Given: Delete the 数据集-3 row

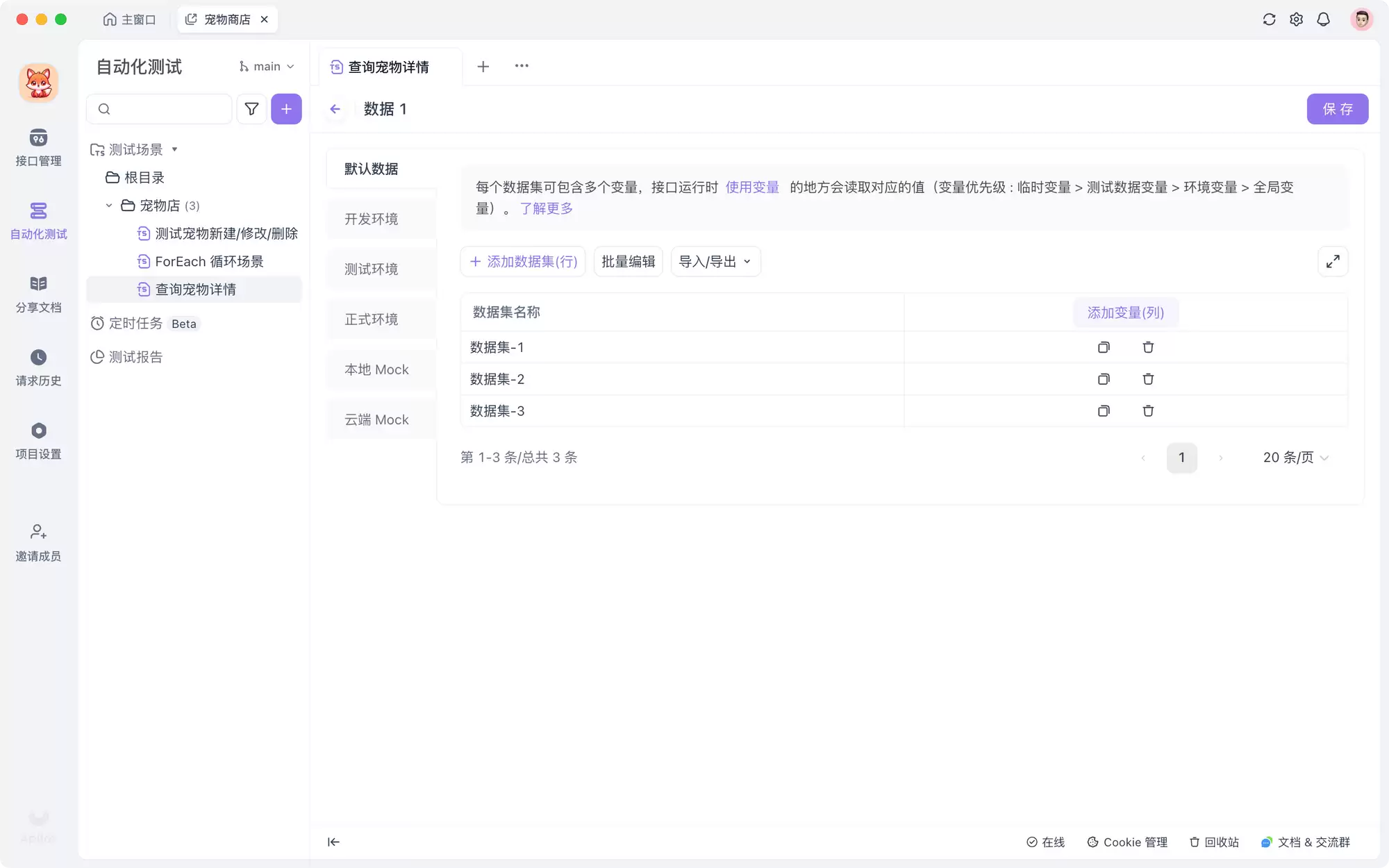Looking at the screenshot, I should coord(1148,411).
